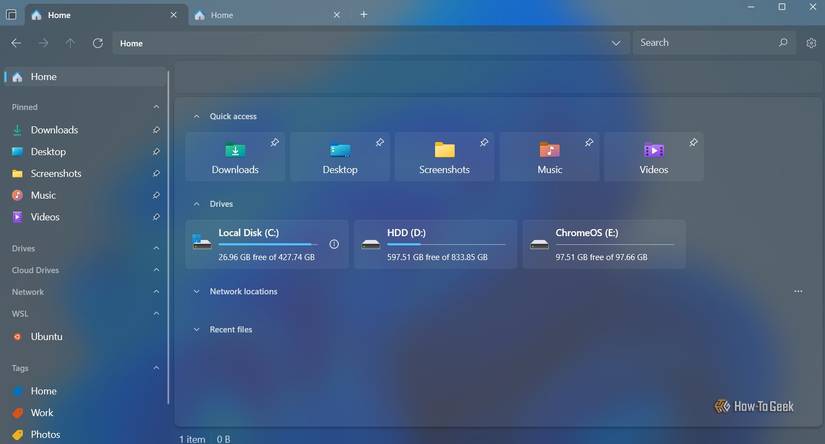Open Videos from the sidebar
This screenshot has width=825, height=444.
(x=84, y=217)
